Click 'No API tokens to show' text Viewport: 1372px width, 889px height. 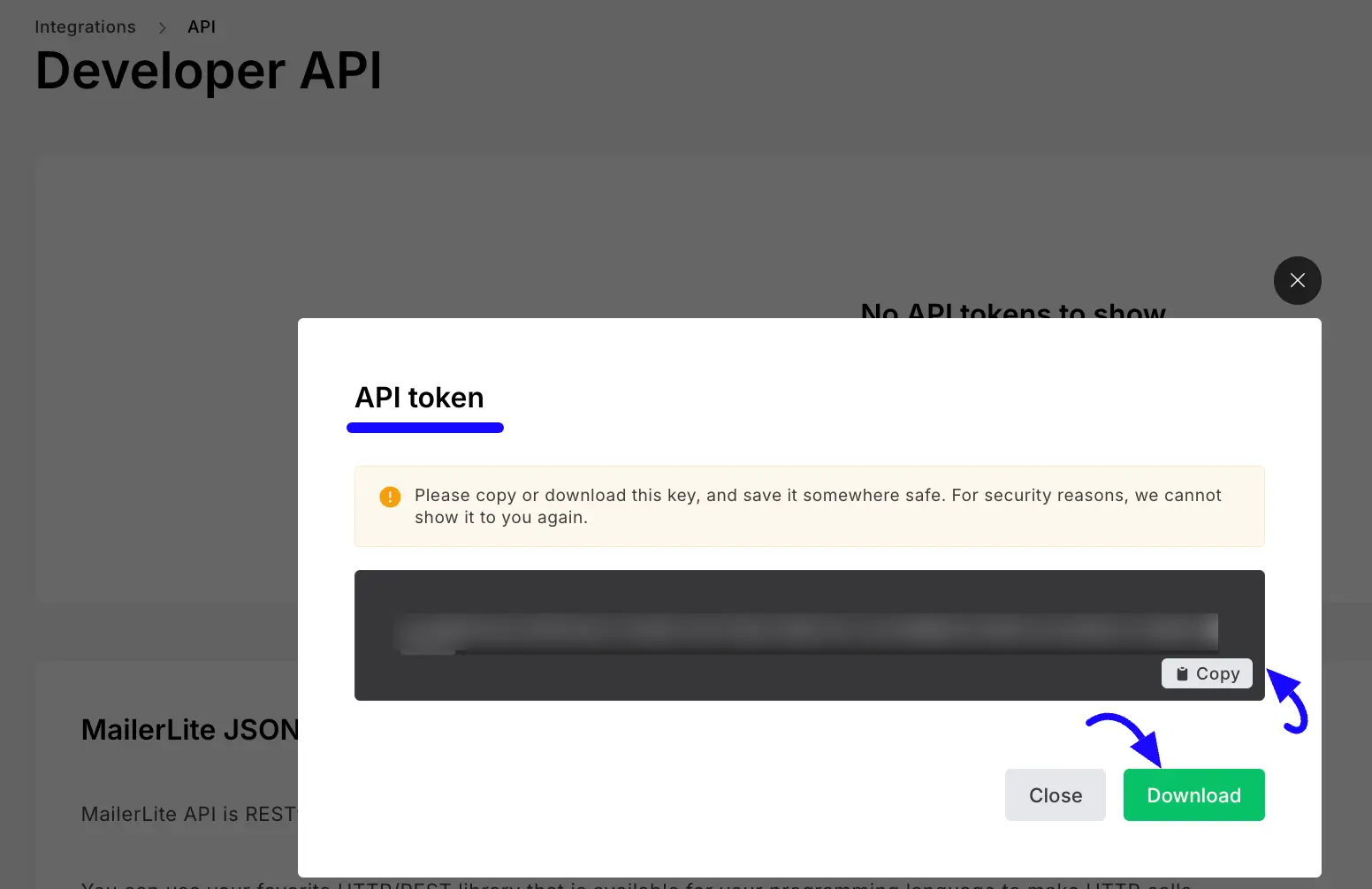click(1013, 309)
